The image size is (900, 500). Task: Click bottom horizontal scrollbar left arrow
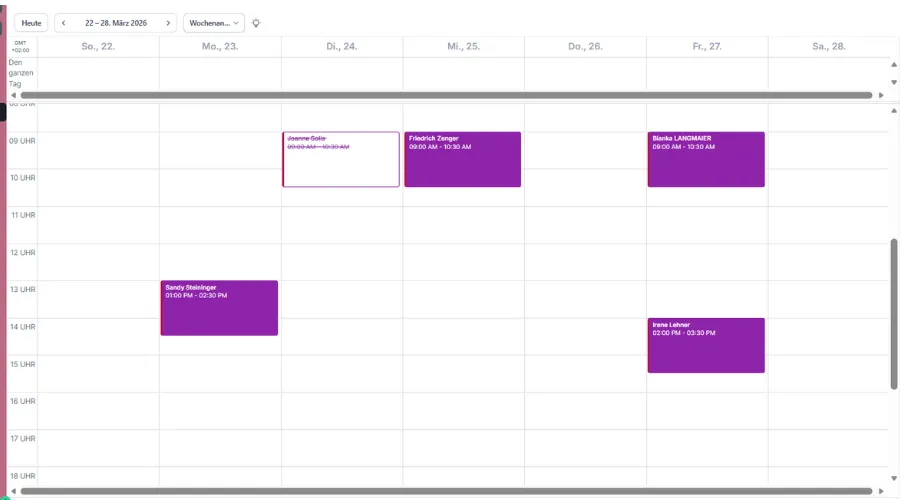coord(13,491)
